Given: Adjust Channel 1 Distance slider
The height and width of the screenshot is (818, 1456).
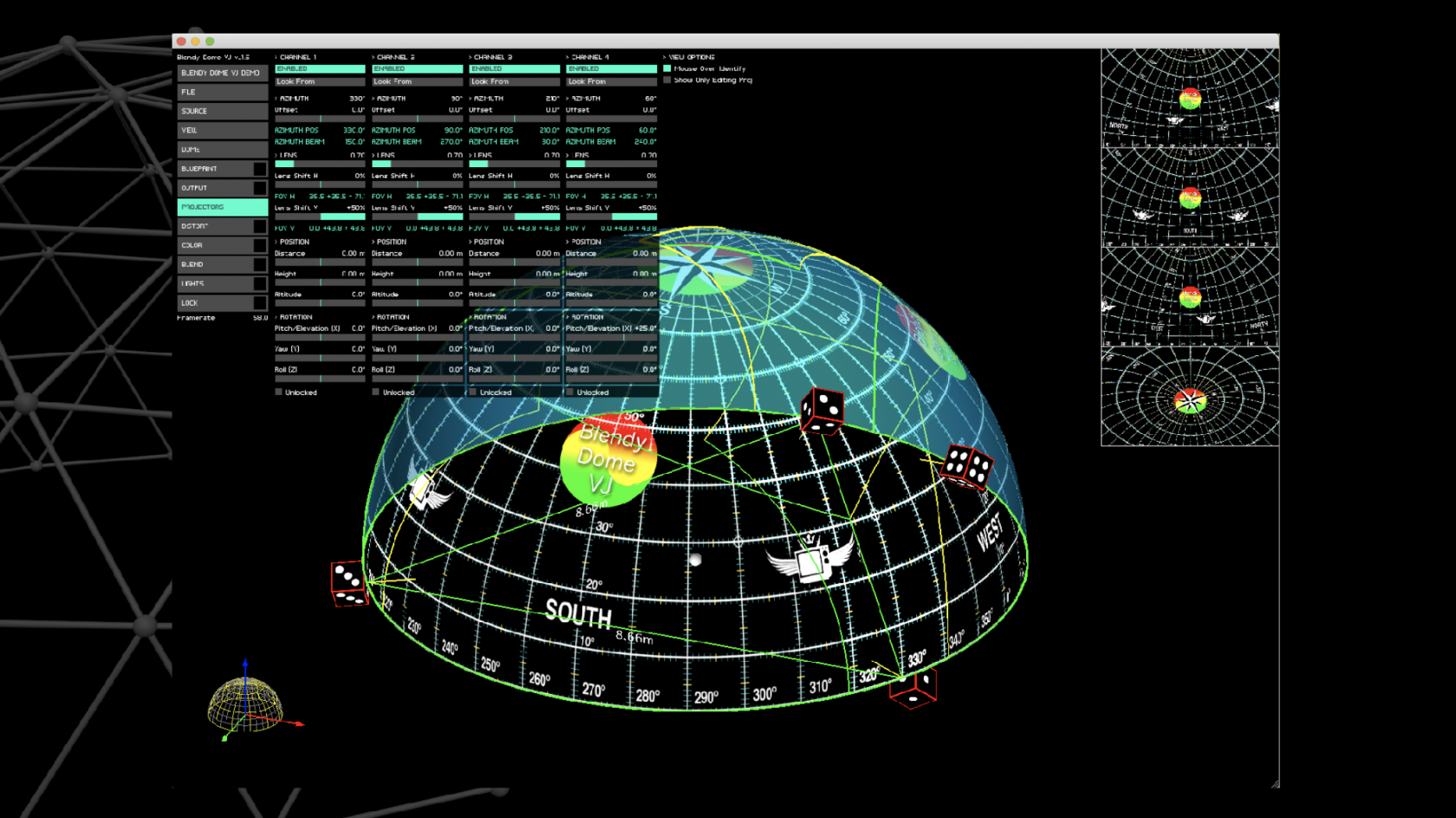Looking at the screenshot, I should [x=320, y=262].
